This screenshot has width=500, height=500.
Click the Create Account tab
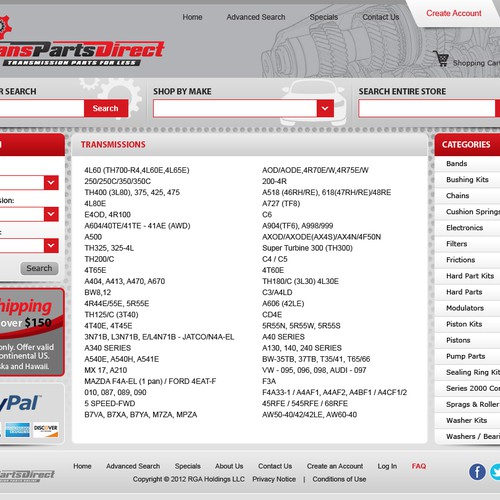[454, 13]
